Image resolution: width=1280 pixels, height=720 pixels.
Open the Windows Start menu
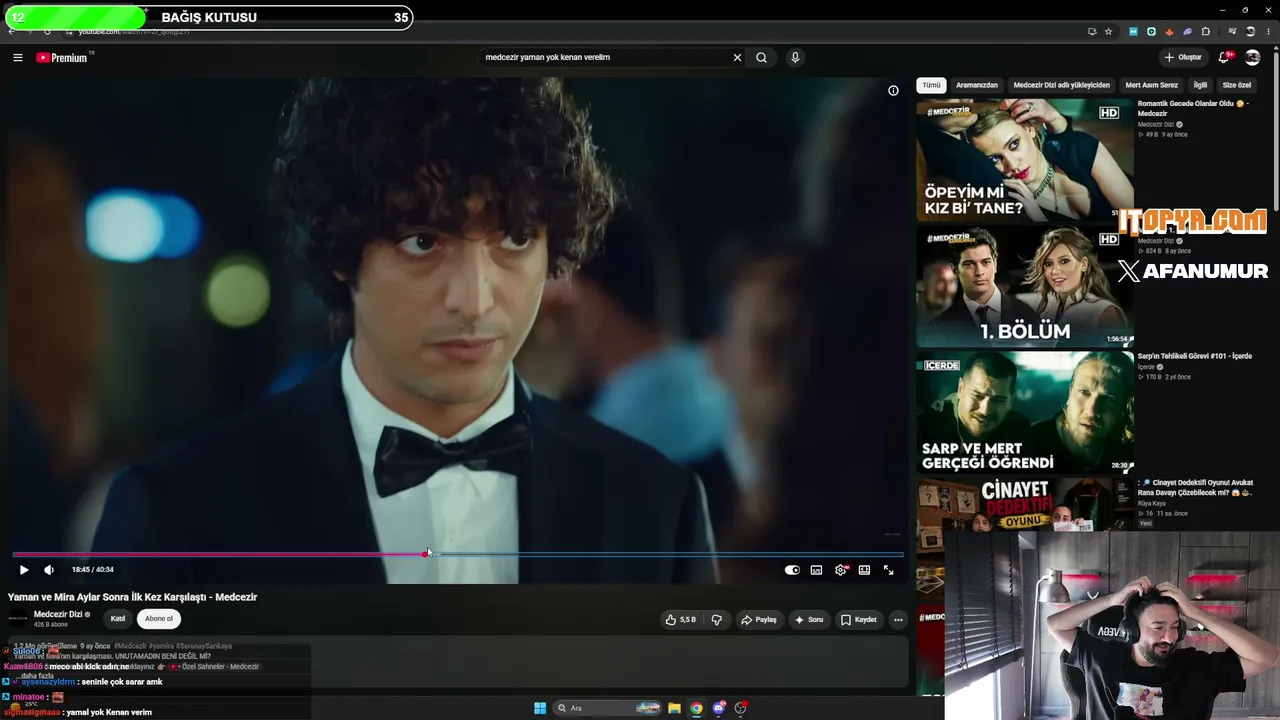point(540,708)
